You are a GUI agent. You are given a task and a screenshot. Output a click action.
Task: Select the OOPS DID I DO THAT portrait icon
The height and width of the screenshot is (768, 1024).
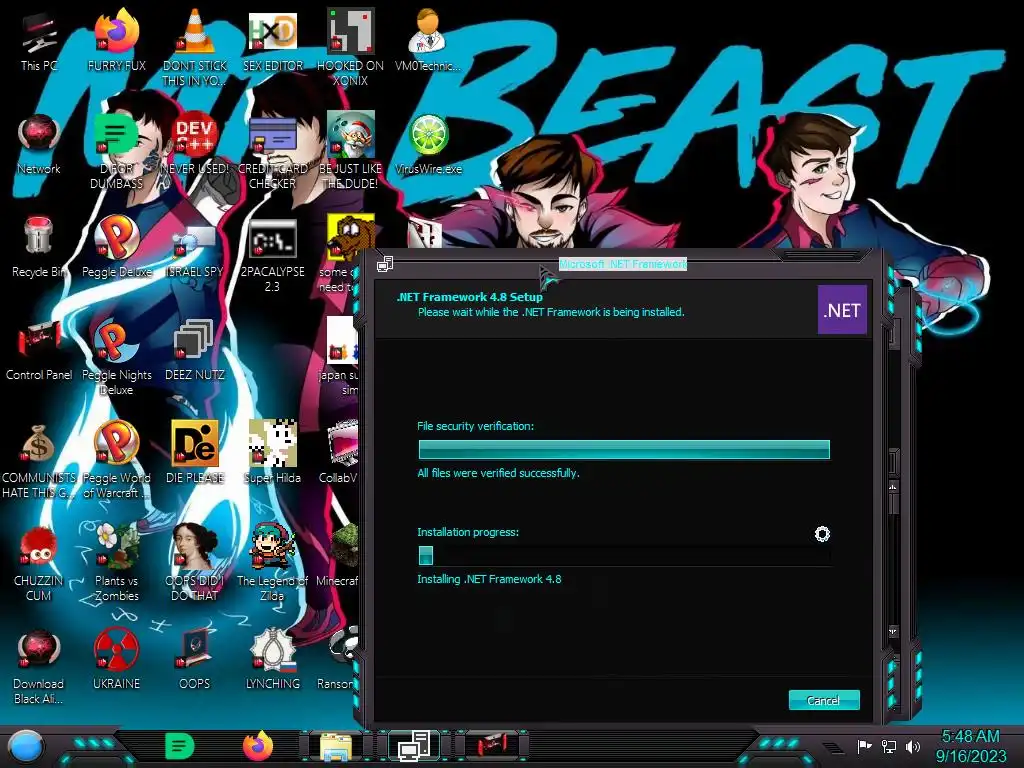click(x=194, y=546)
